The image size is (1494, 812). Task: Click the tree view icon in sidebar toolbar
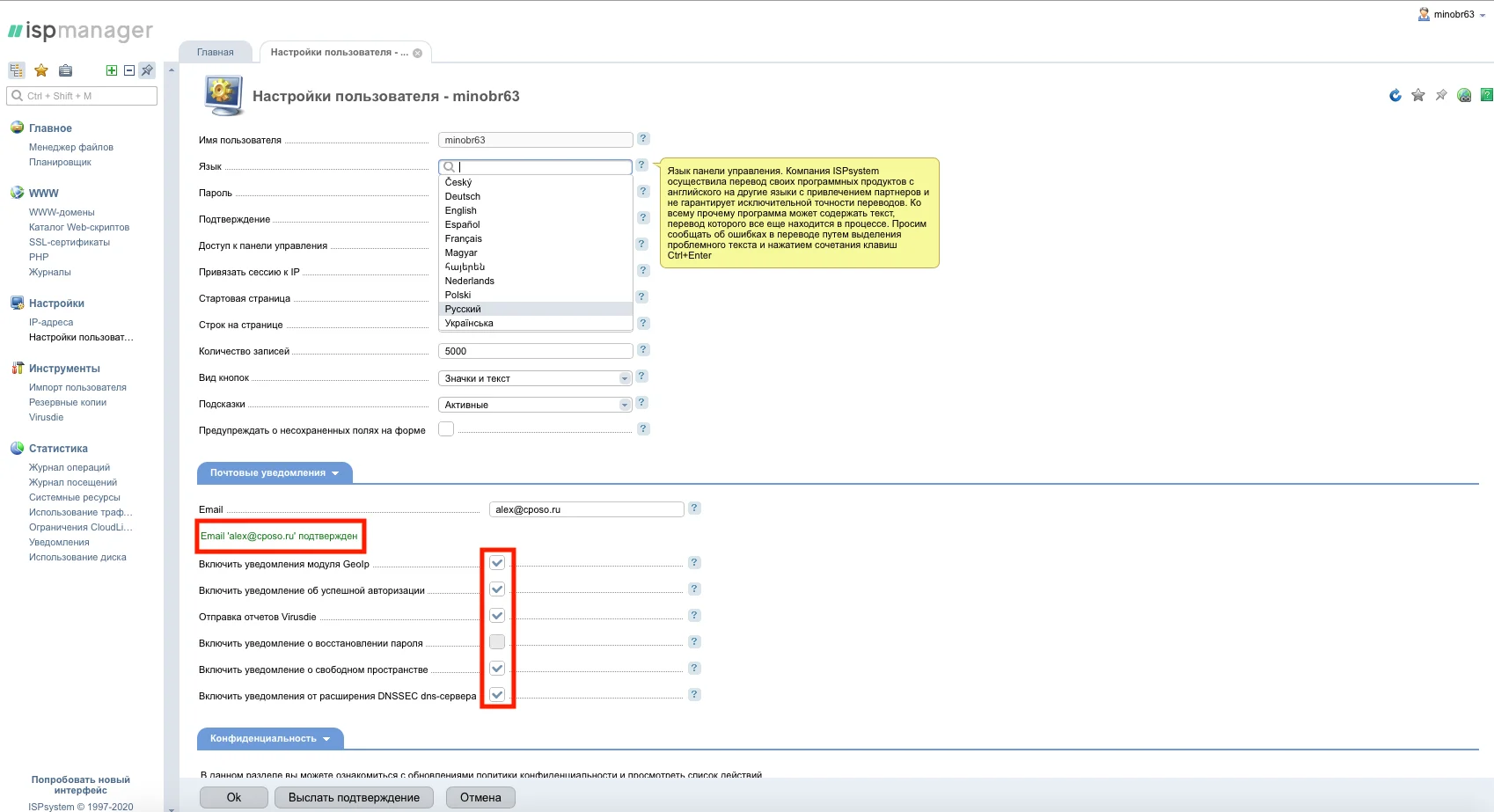pyautogui.click(x=17, y=70)
